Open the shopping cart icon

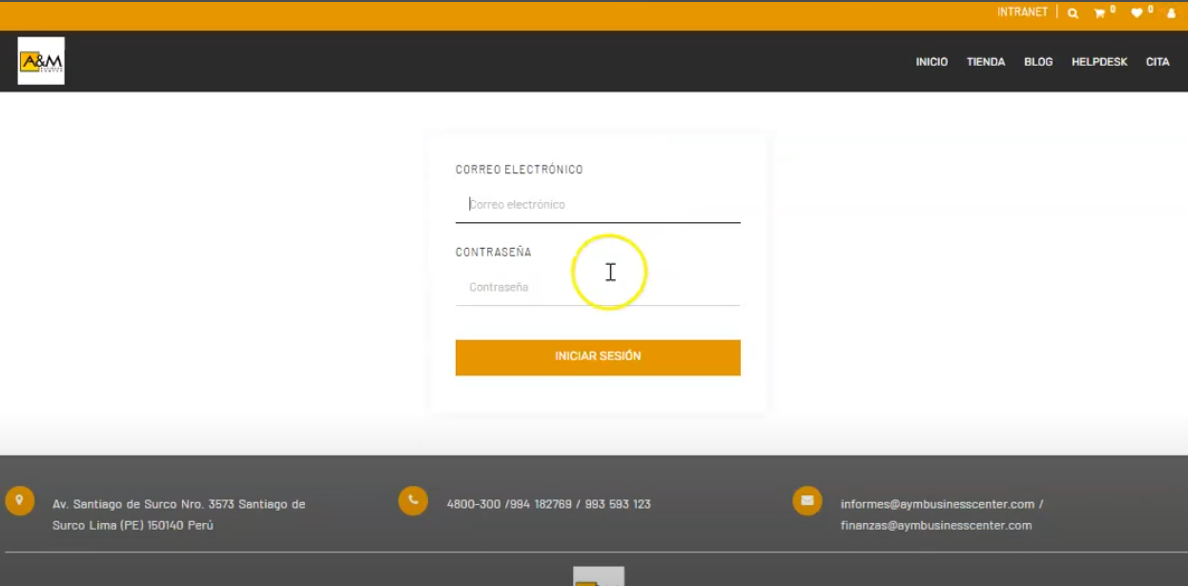(1100, 14)
